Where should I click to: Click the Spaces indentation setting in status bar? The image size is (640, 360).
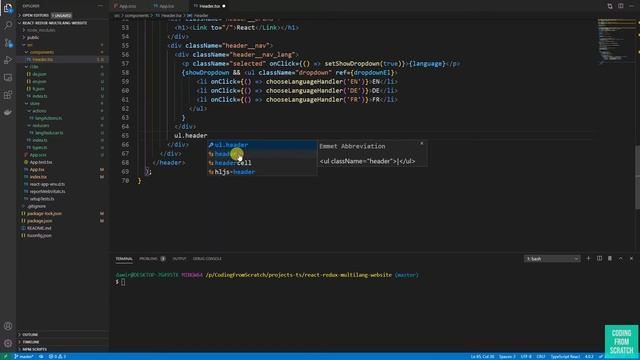click(507, 356)
